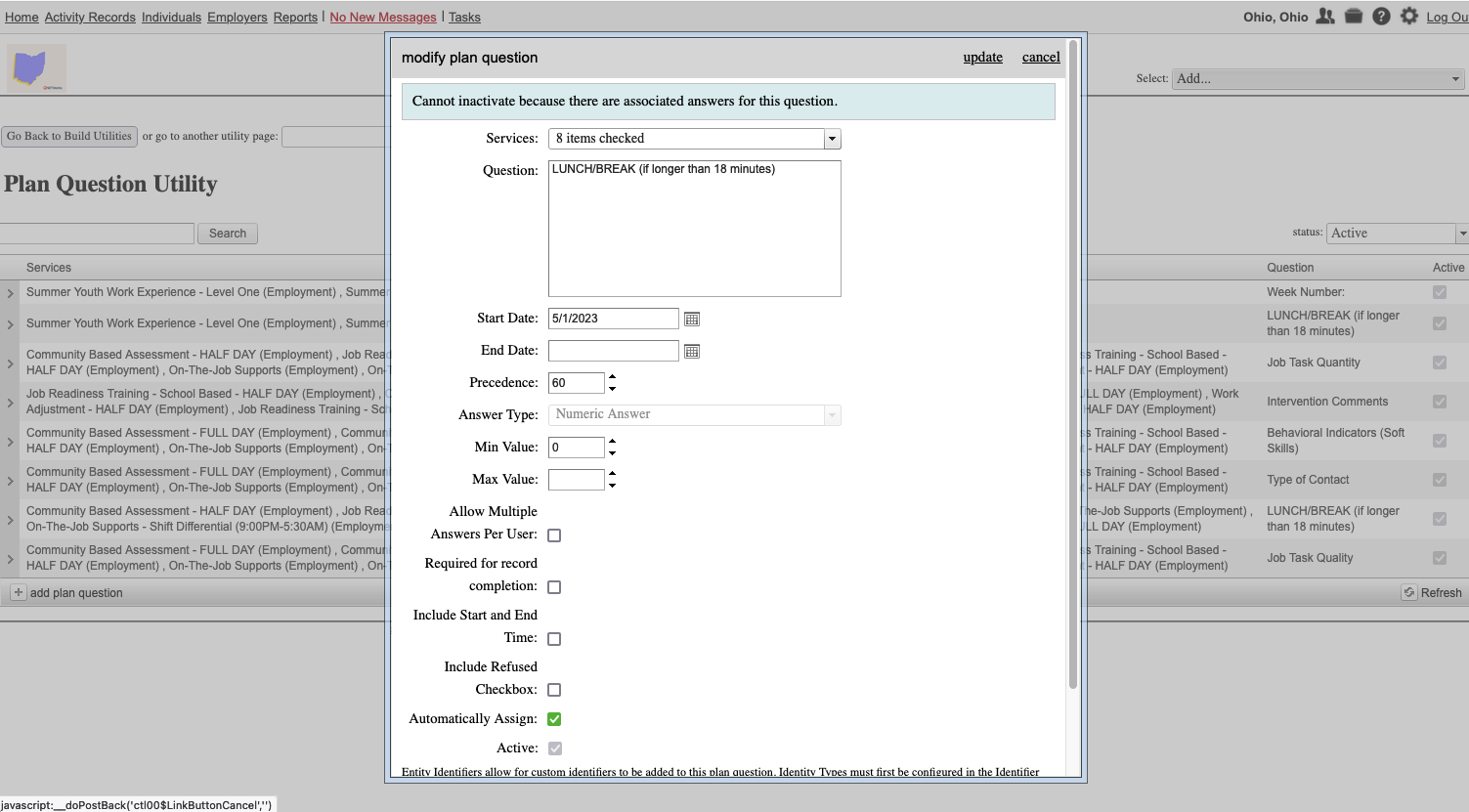Check Include Start and End Time
This screenshot has width=1469, height=812.
[x=554, y=639]
